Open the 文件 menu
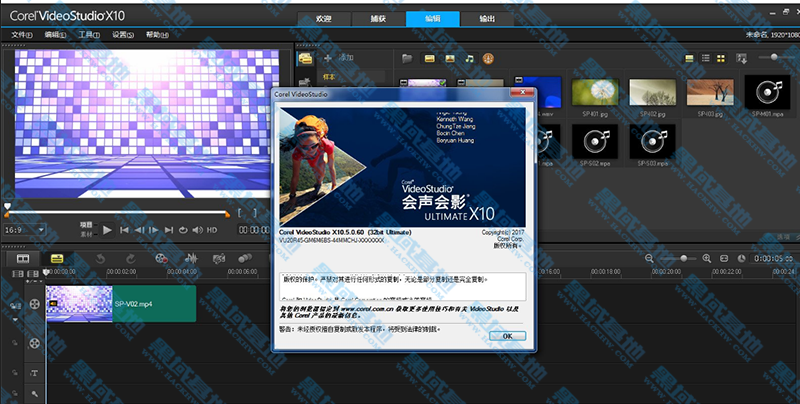The height and width of the screenshot is (404, 800). coord(21,35)
